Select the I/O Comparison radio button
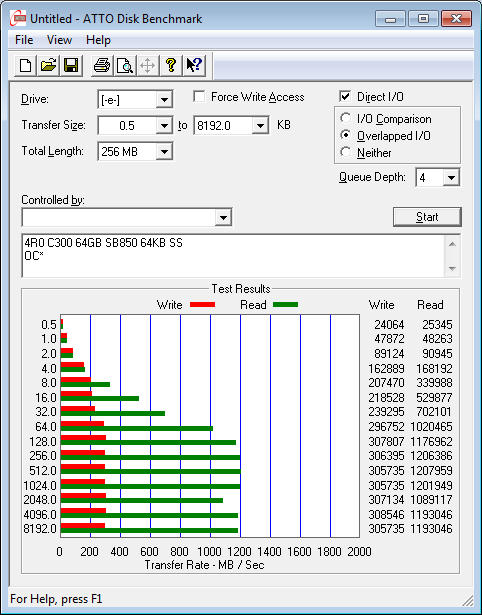 [346, 118]
